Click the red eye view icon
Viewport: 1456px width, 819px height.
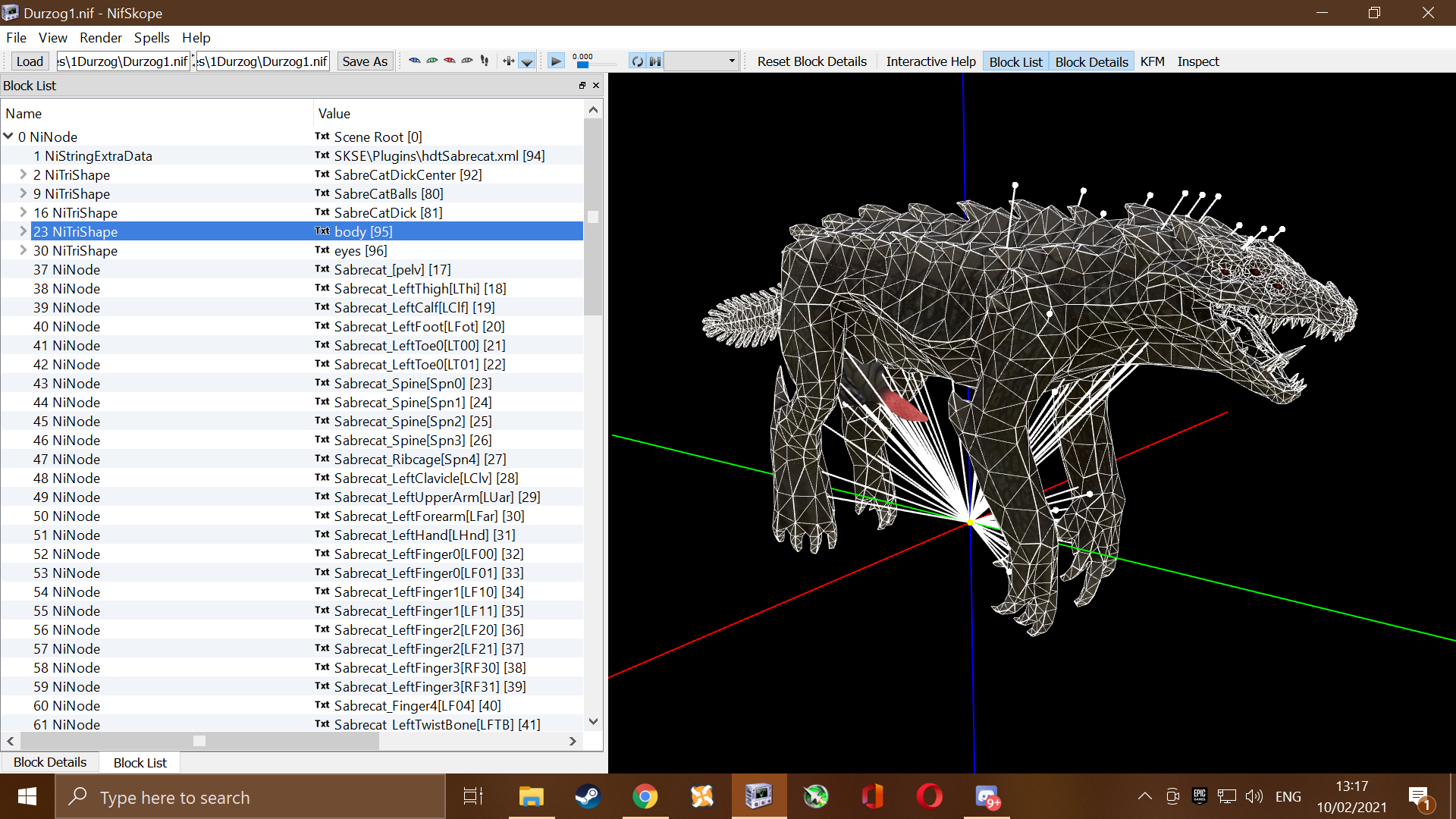[x=450, y=61]
